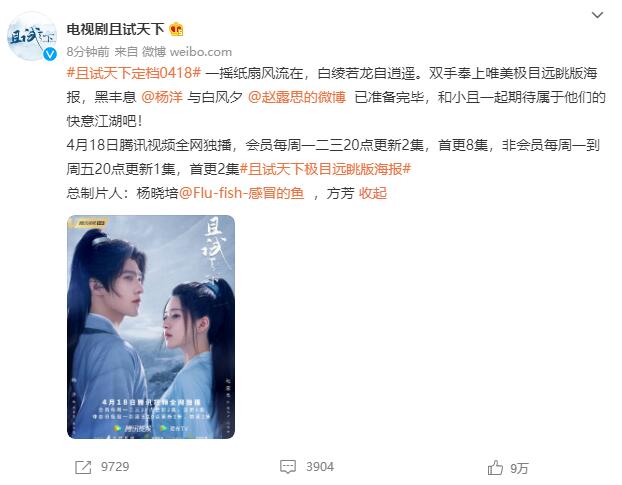Open the @杨洋 mention

pyautogui.click(x=162, y=97)
